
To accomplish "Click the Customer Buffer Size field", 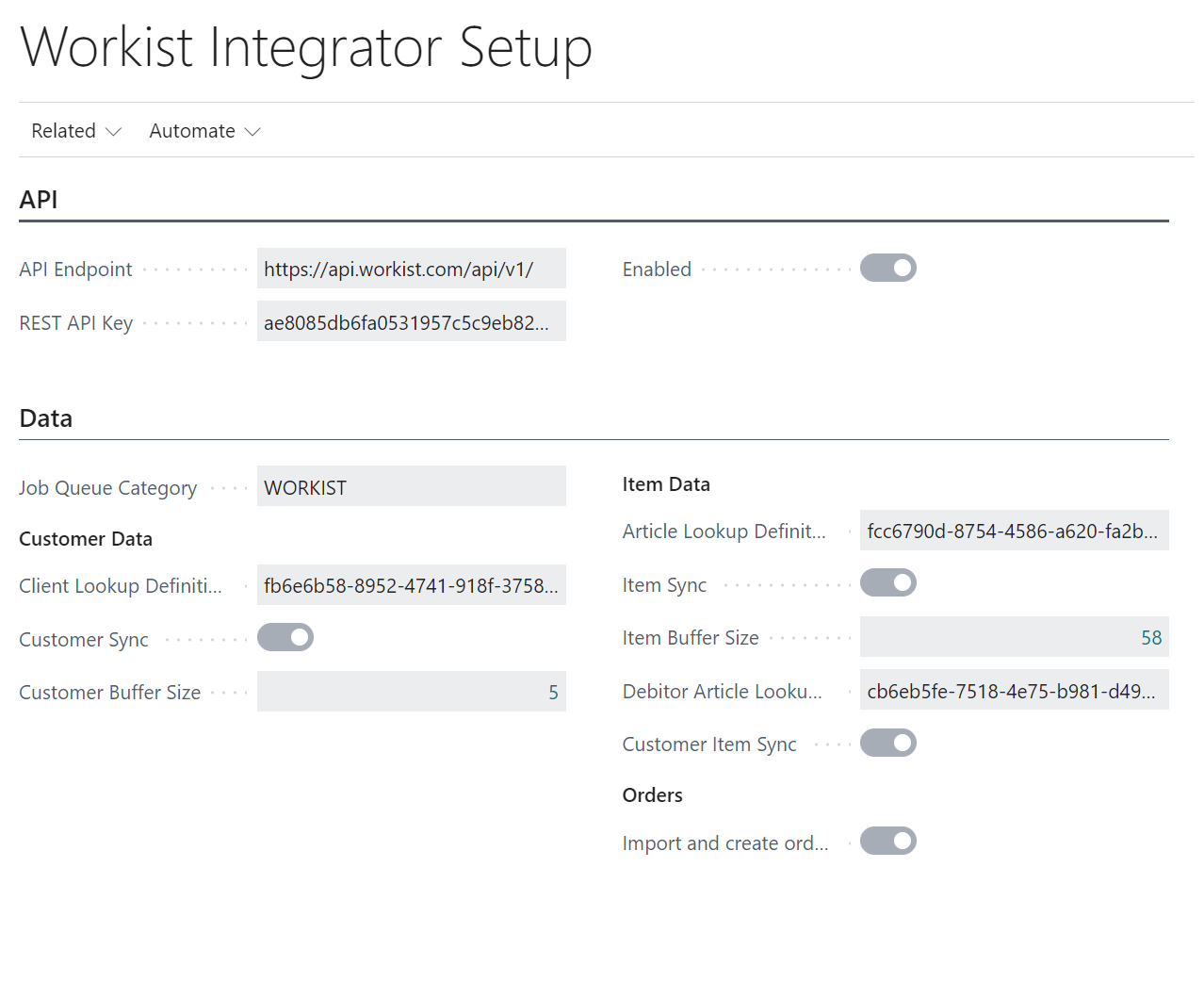I will pos(411,692).
